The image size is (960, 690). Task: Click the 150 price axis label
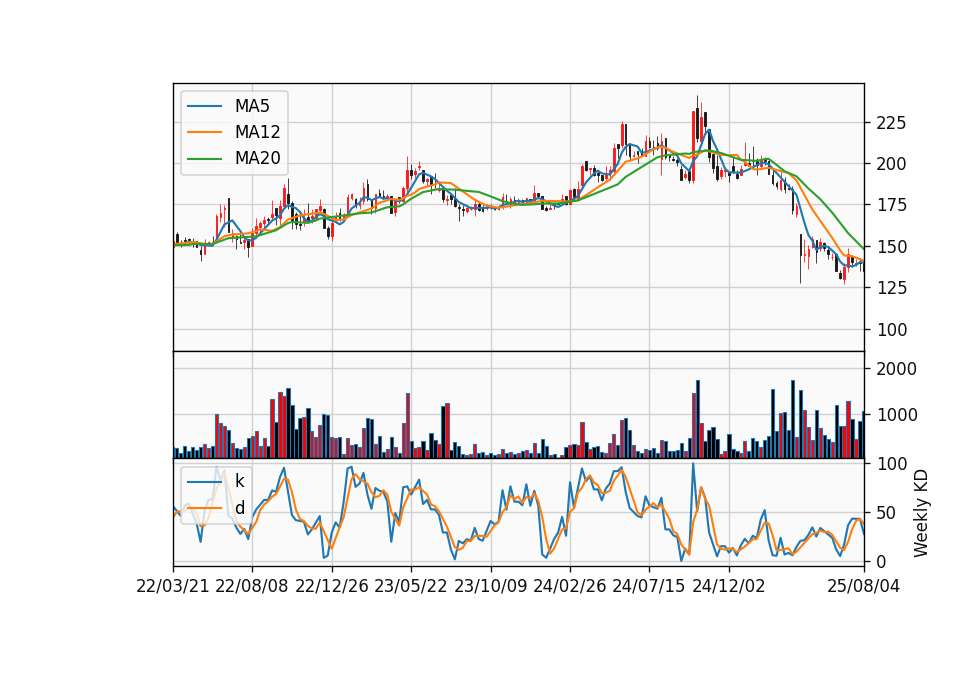[891, 247]
